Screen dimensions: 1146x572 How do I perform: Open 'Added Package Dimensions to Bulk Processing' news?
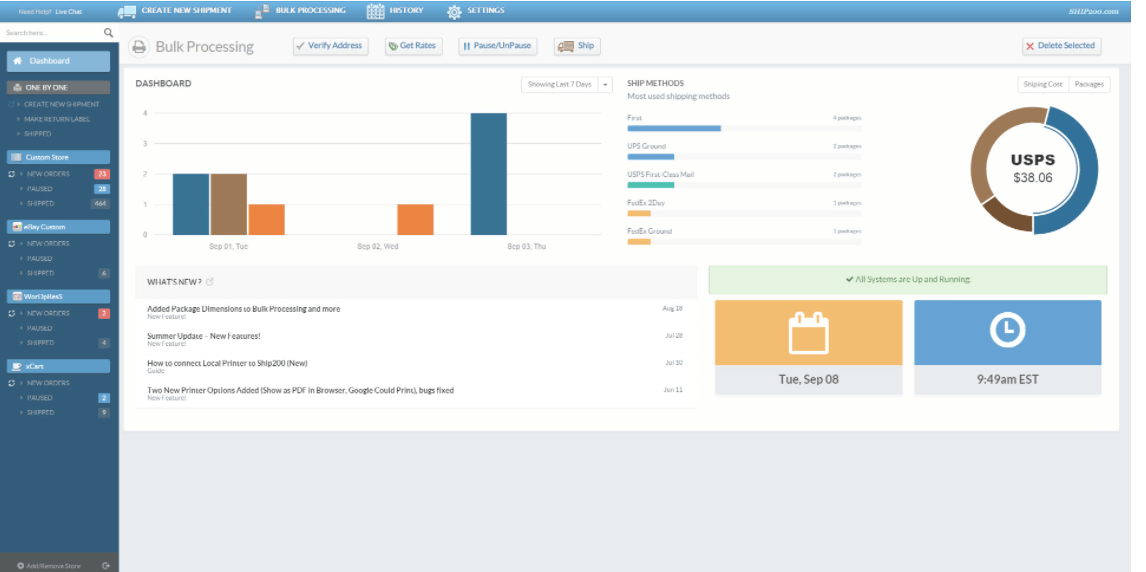click(x=243, y=309)
